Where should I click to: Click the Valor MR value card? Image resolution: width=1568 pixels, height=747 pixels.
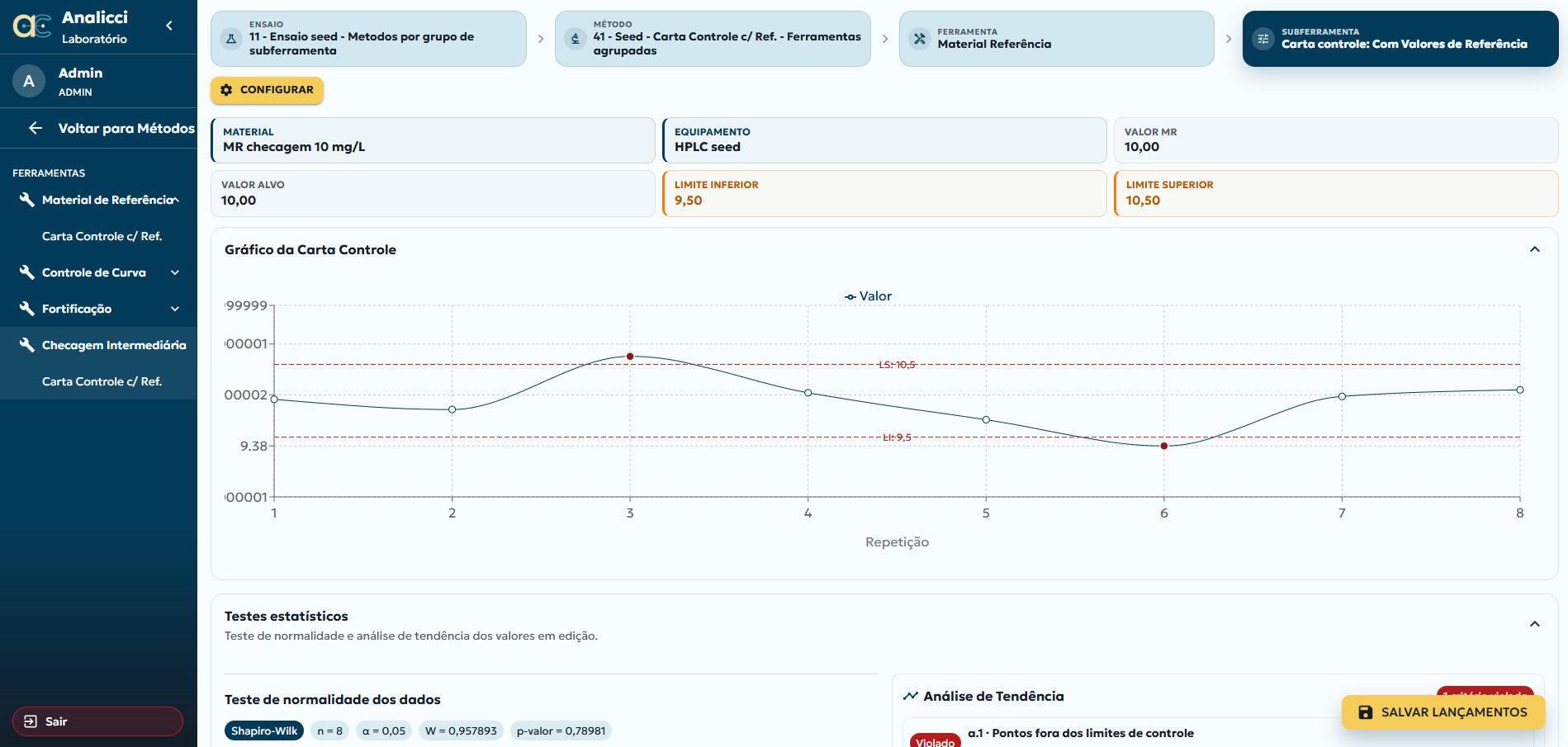pos(1336,140)
